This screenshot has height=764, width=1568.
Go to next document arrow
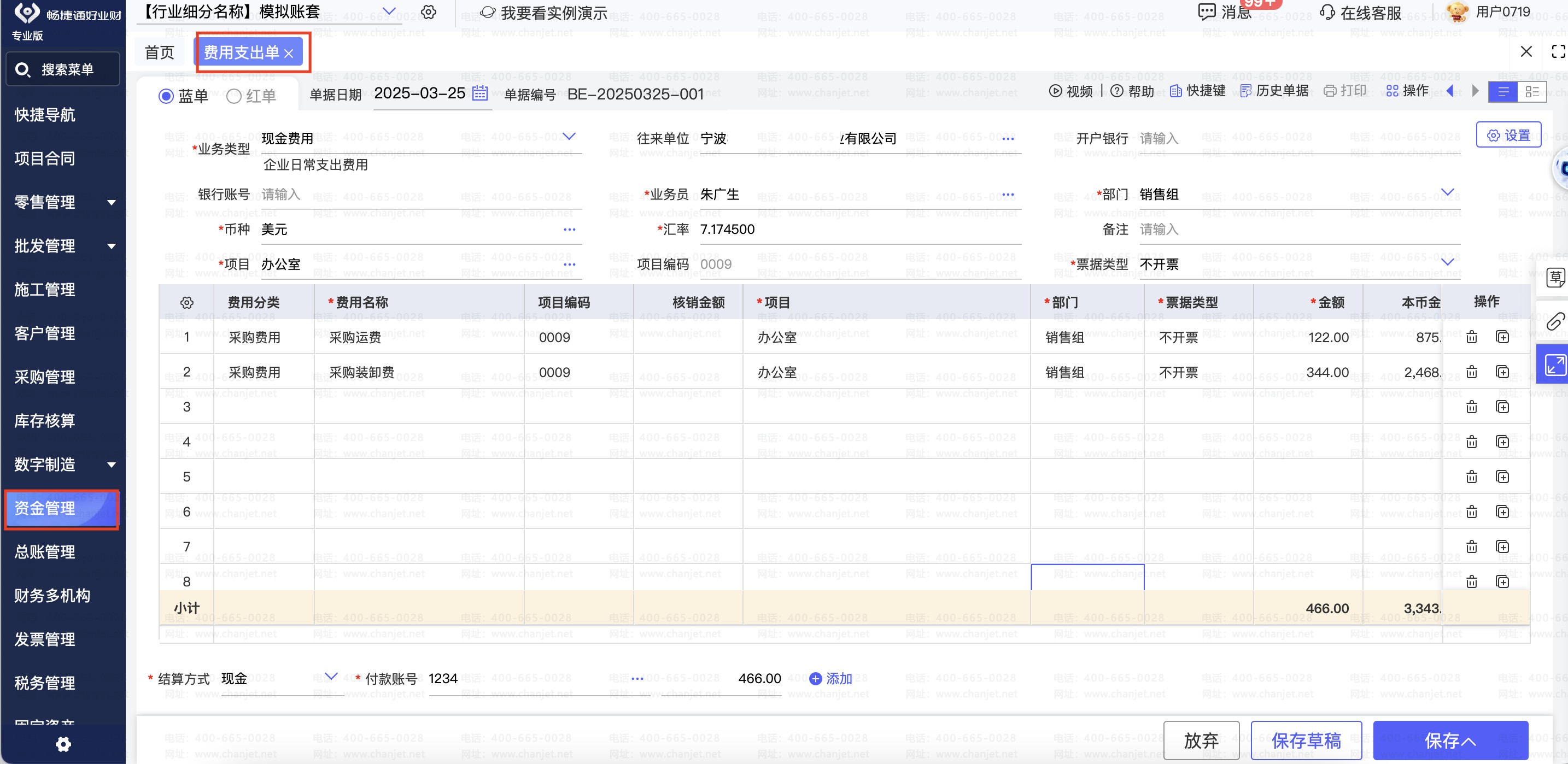pos(1475,91)
